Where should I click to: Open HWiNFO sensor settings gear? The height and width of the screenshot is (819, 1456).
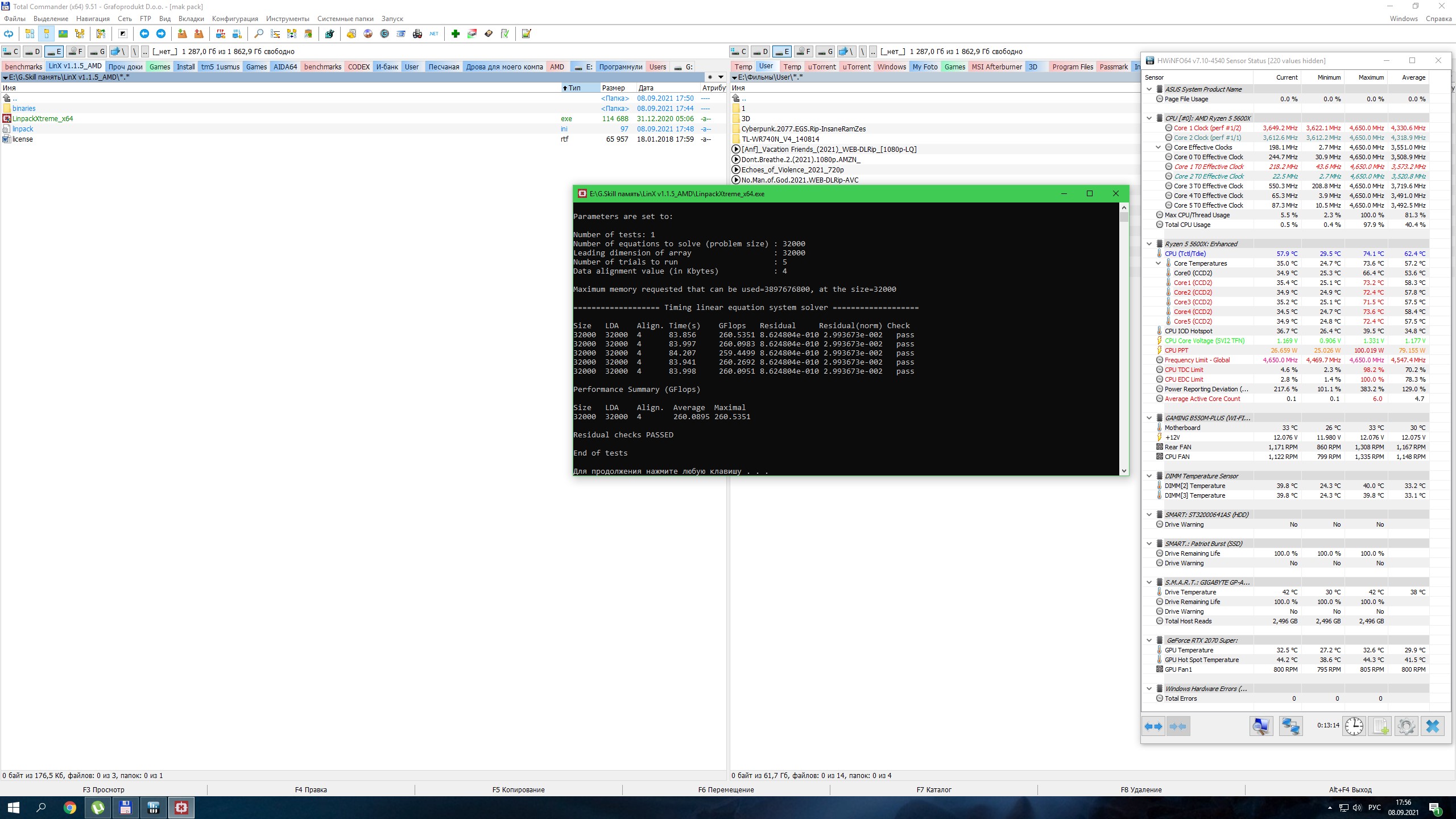click(1406, 726)
